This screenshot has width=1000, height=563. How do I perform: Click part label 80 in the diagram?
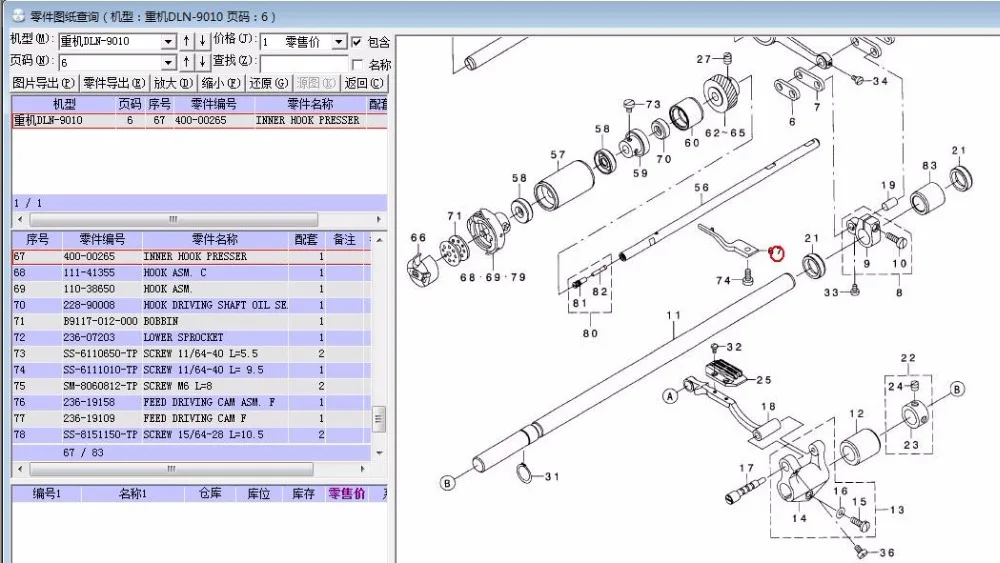click(x=590, y=333)
